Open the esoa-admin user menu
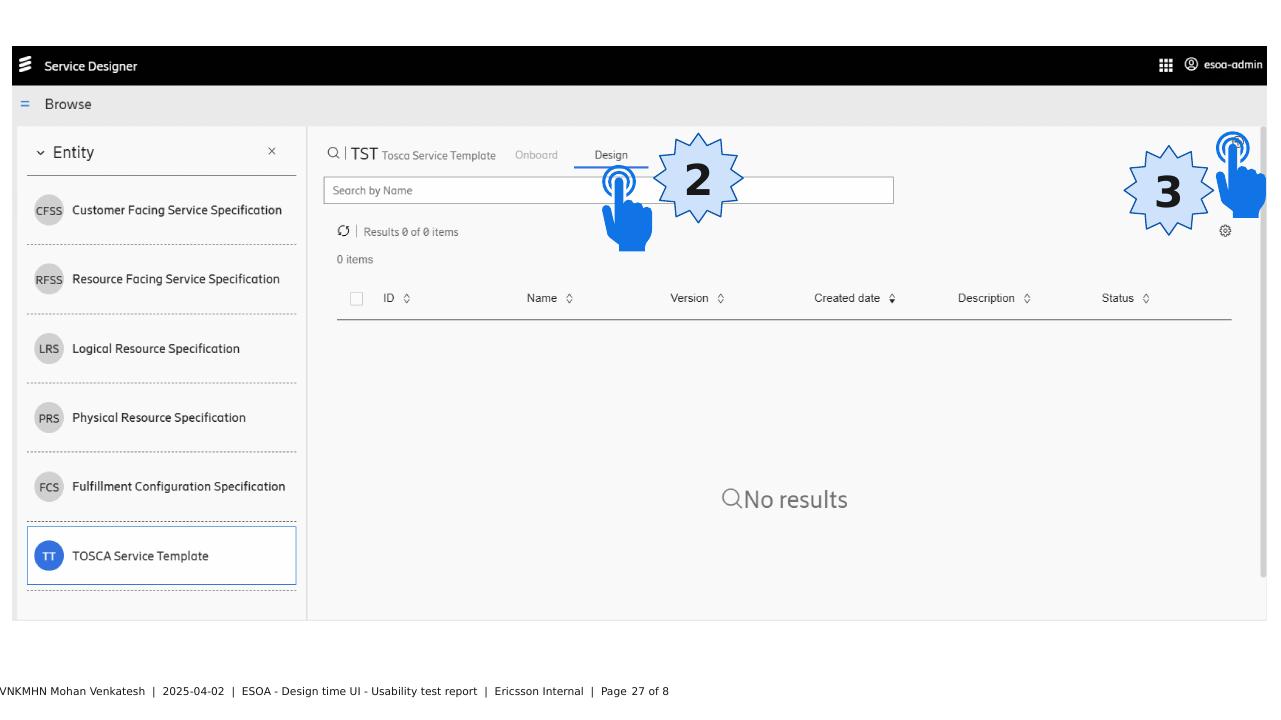This screenshot has height=720, width=1281. click(1224, 65)
